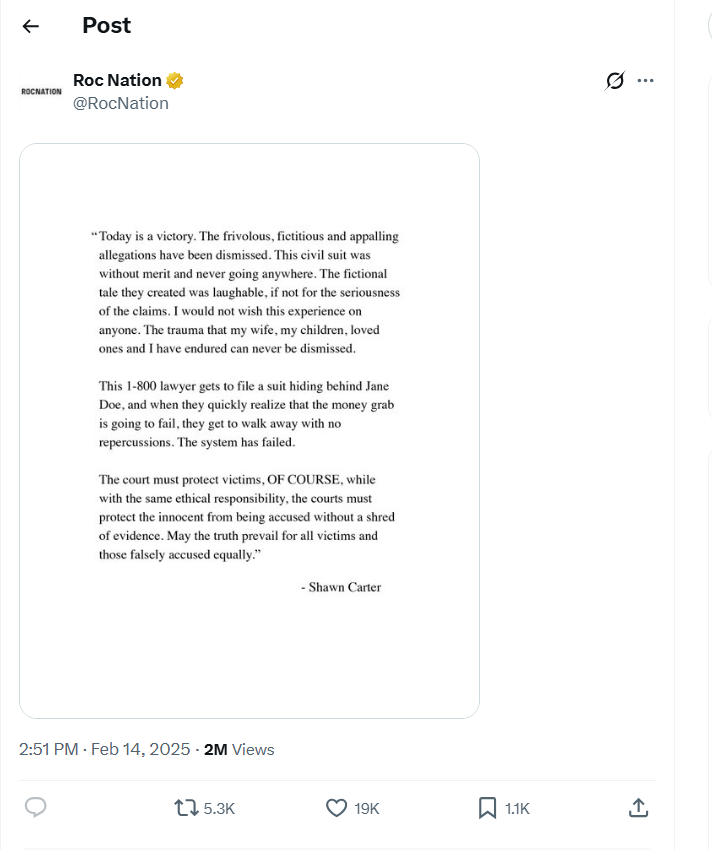Viewport: 712px width, 850px height.
Task: Open the Roc Nation profile avatar
Action: click(x=41, y=91)
